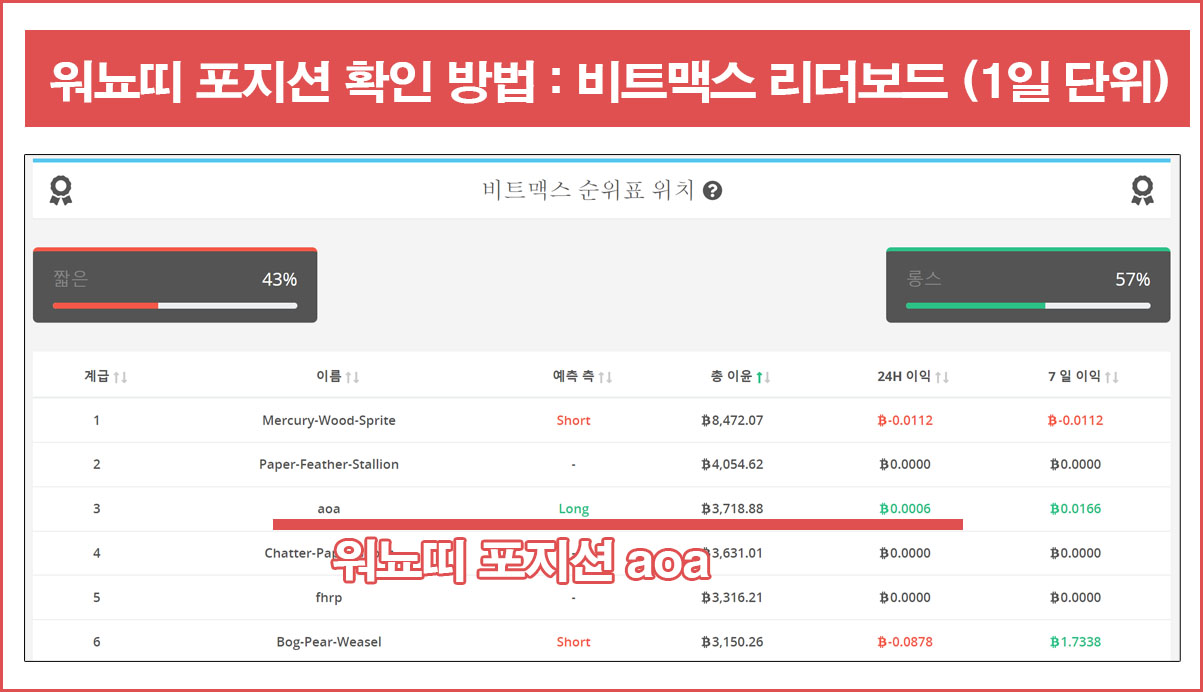Sort by 예측 측 column arrows
Image resolution: width=1203 pixels, height=692 pixels.
coord(605,377)
